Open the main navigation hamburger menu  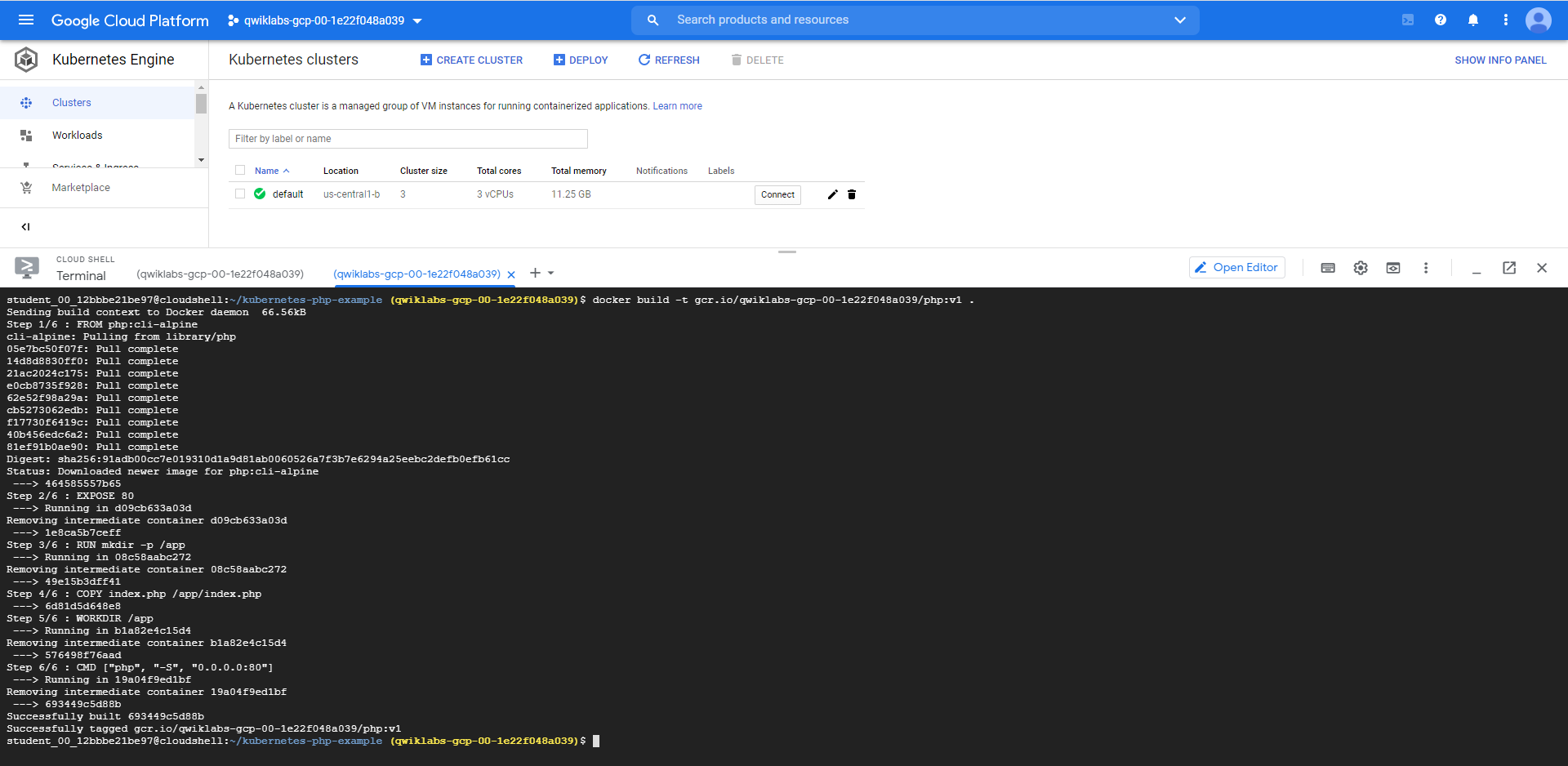pos(26,20)
